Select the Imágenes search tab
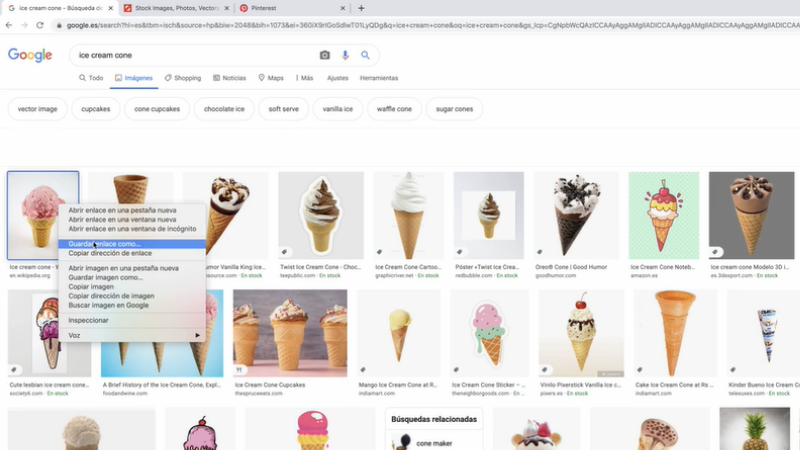 point(134,78)
